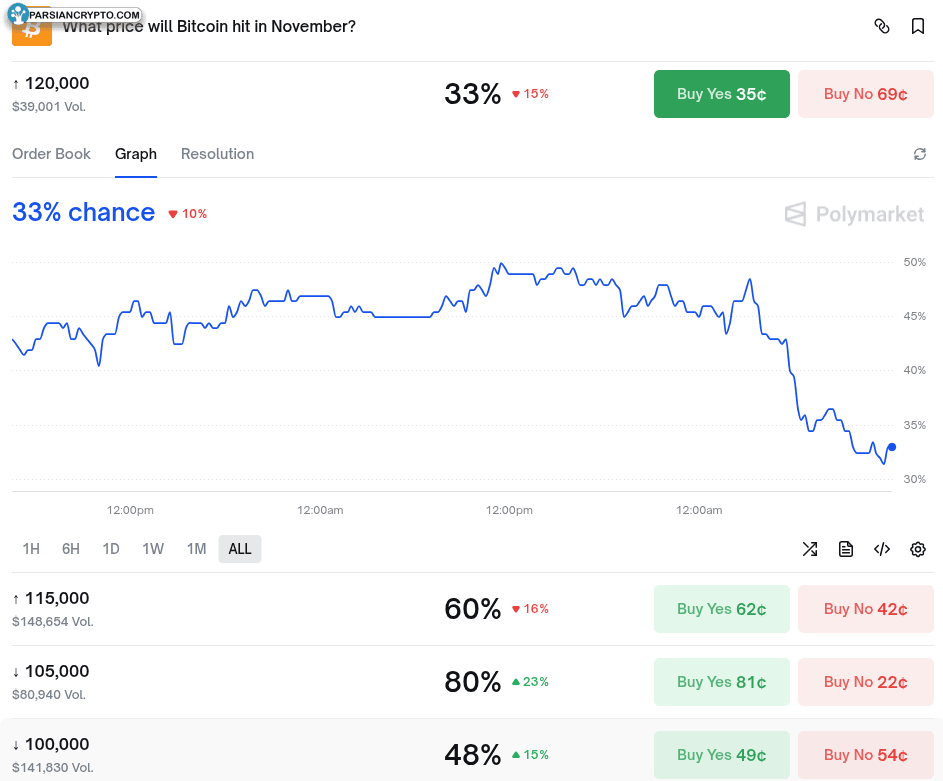
Task: Select the ALL range on the timeline selector
Action: point(239,549)
